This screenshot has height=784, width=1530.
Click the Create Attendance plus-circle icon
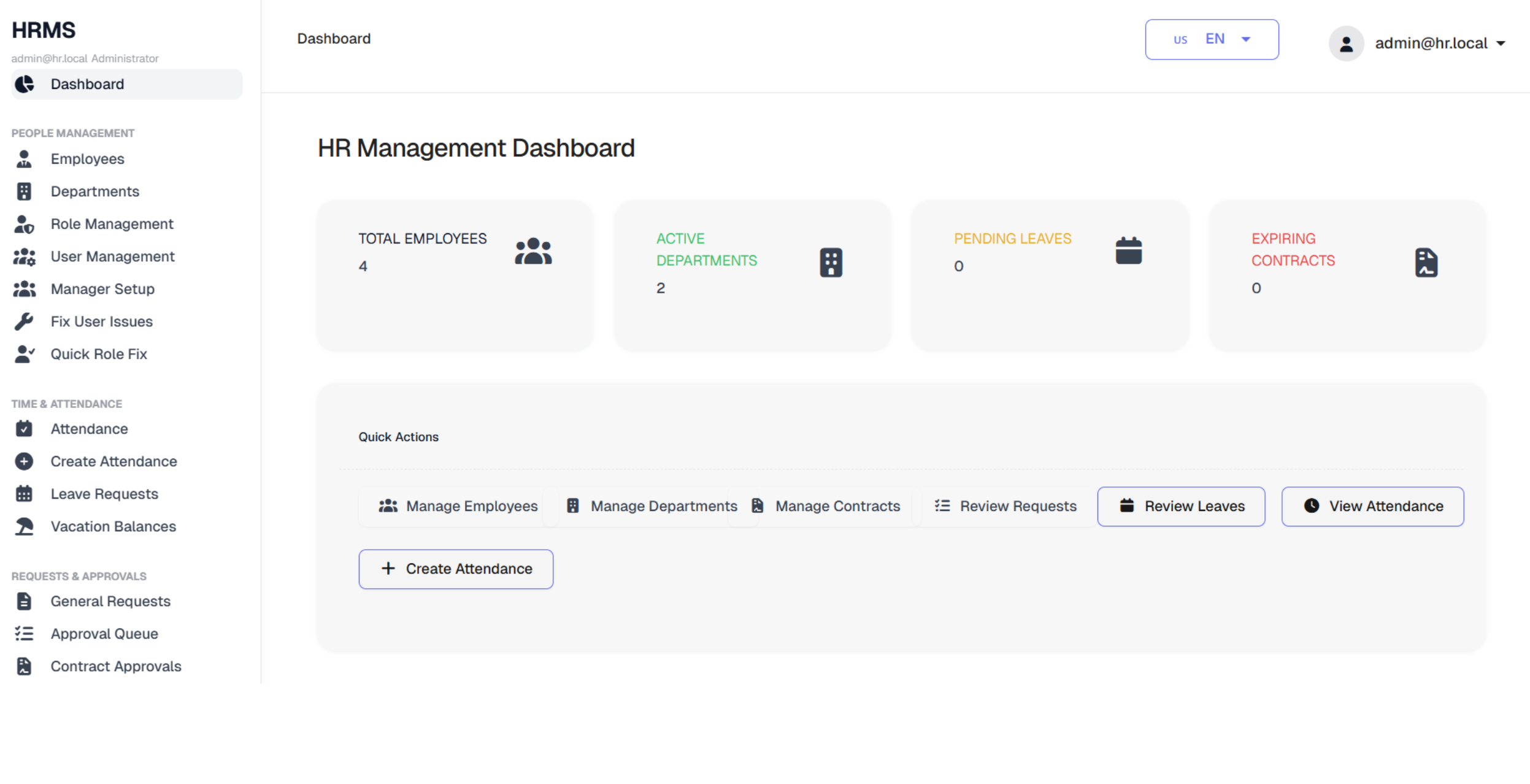coord(24,461)
